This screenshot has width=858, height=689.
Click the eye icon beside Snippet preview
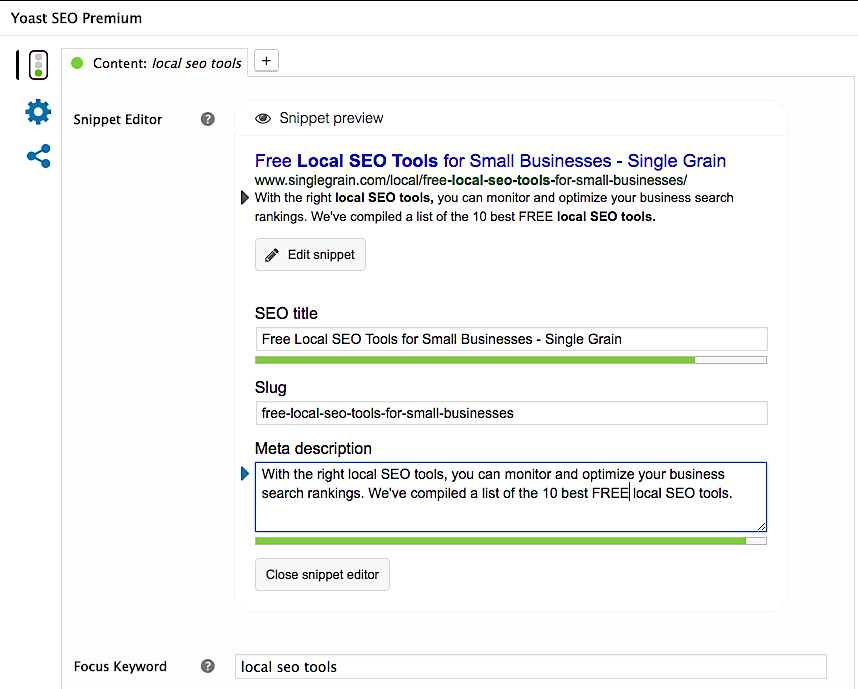(263, 118)
